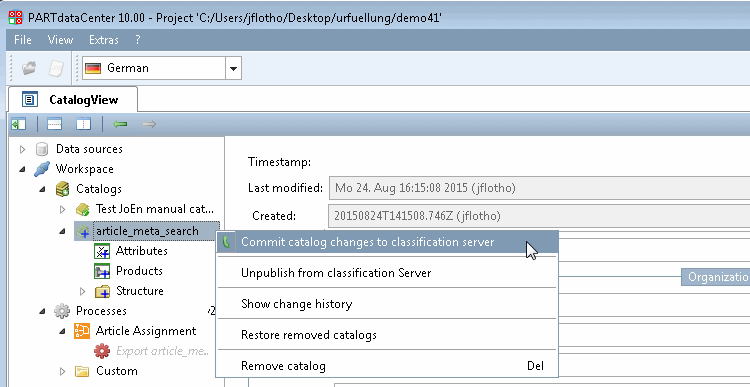This screenshot has width=750, height=387.
Task: Collapse the Workspace node
Action: tap(22, 169)
